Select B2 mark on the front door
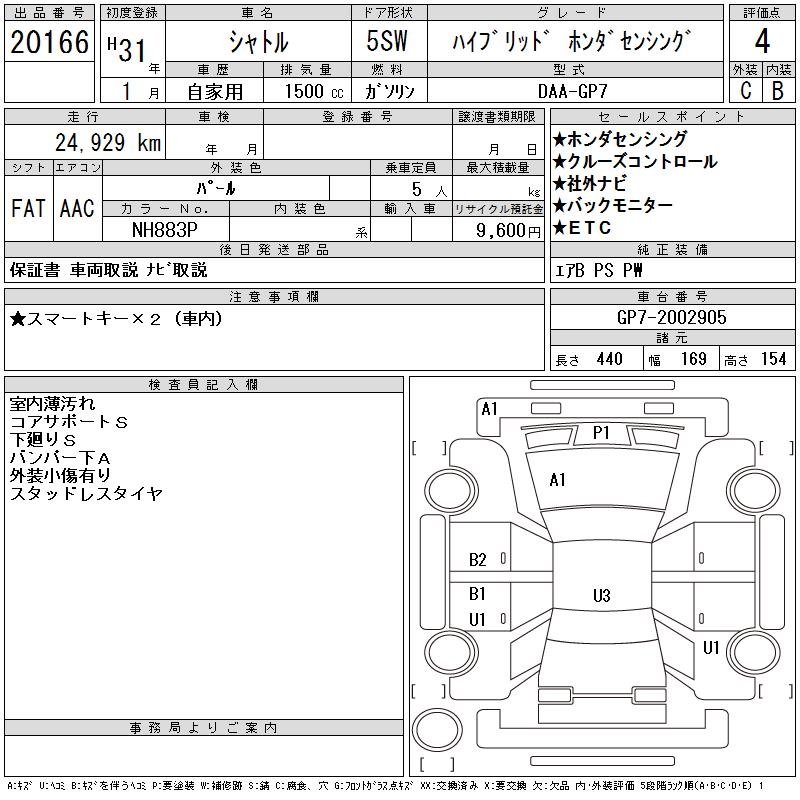Viewport: 800px width, 800px height. pos(478,560)
